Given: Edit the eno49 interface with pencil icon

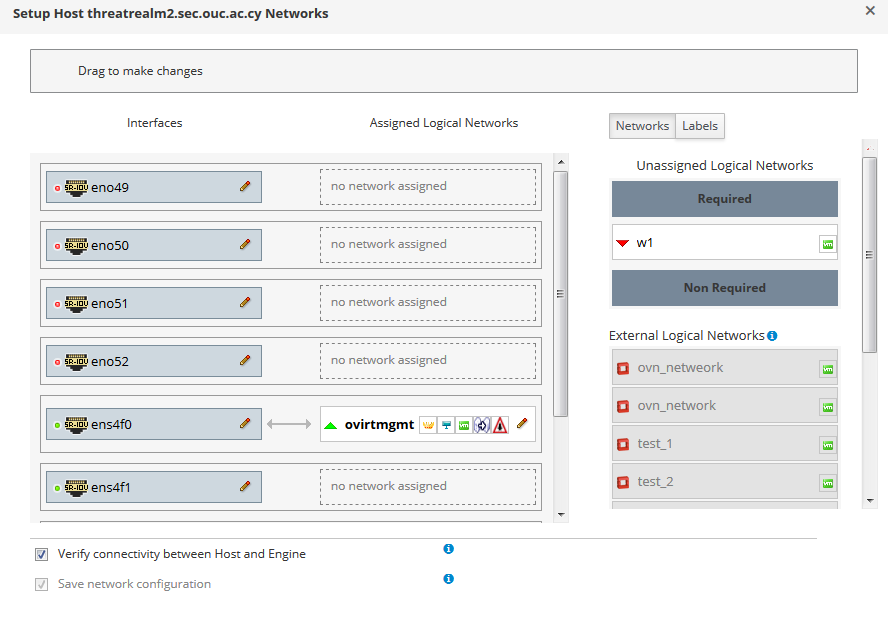Looking at the screenshot, I should (245, 186).
